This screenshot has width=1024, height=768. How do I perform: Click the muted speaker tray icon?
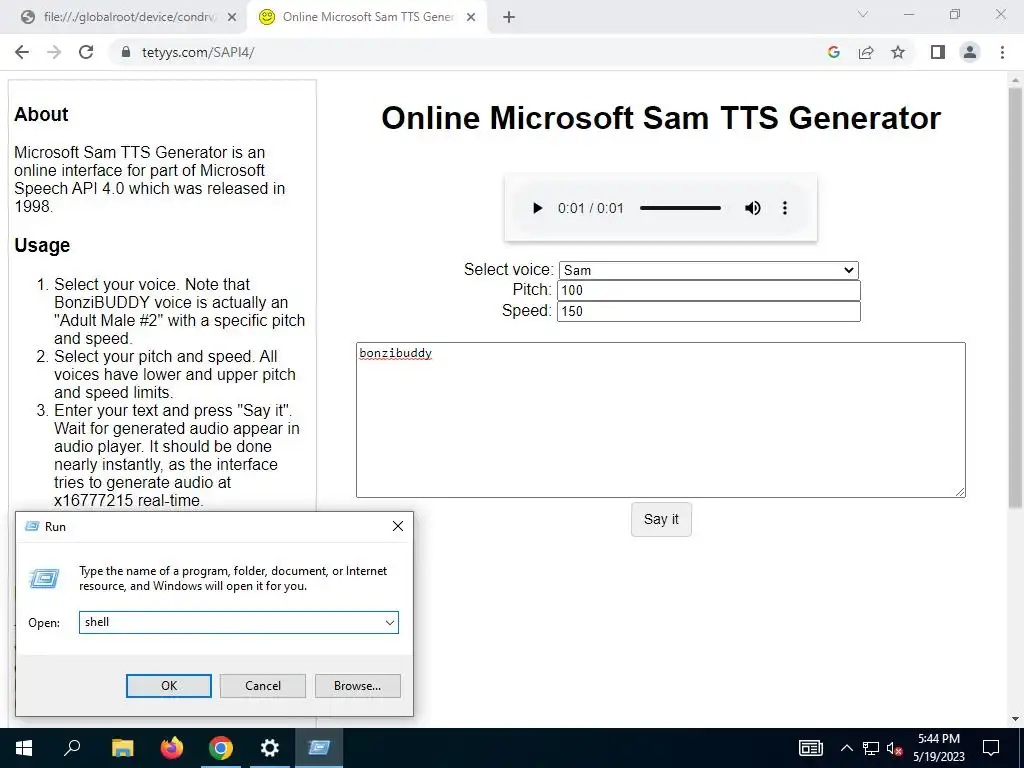pos(894,748)
